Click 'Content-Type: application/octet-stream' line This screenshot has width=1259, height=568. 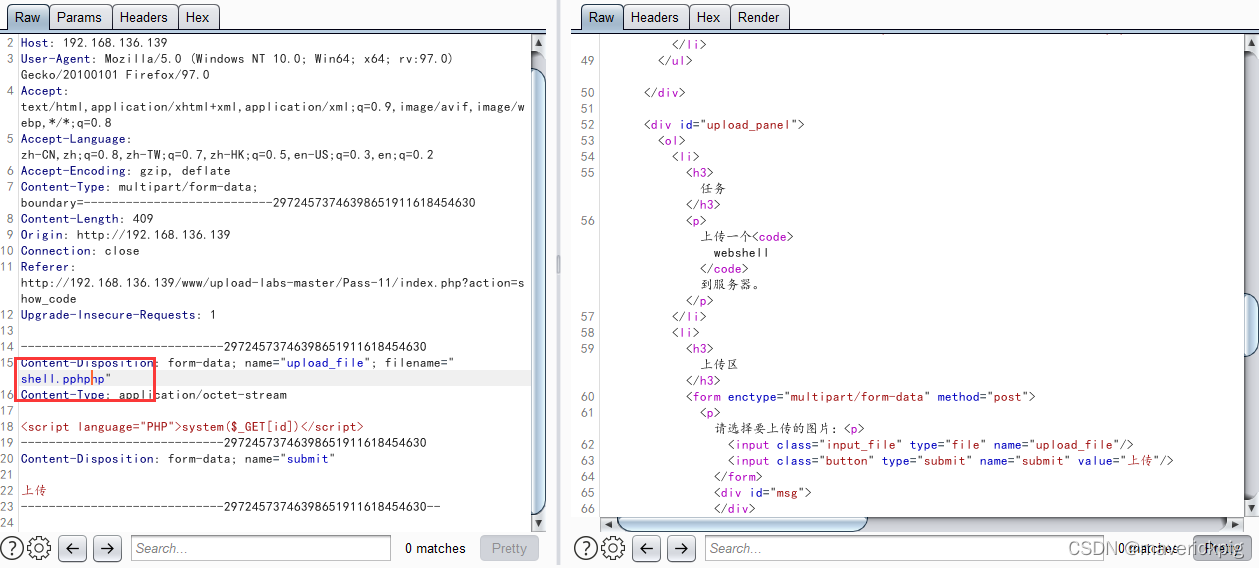click(153, 395)
